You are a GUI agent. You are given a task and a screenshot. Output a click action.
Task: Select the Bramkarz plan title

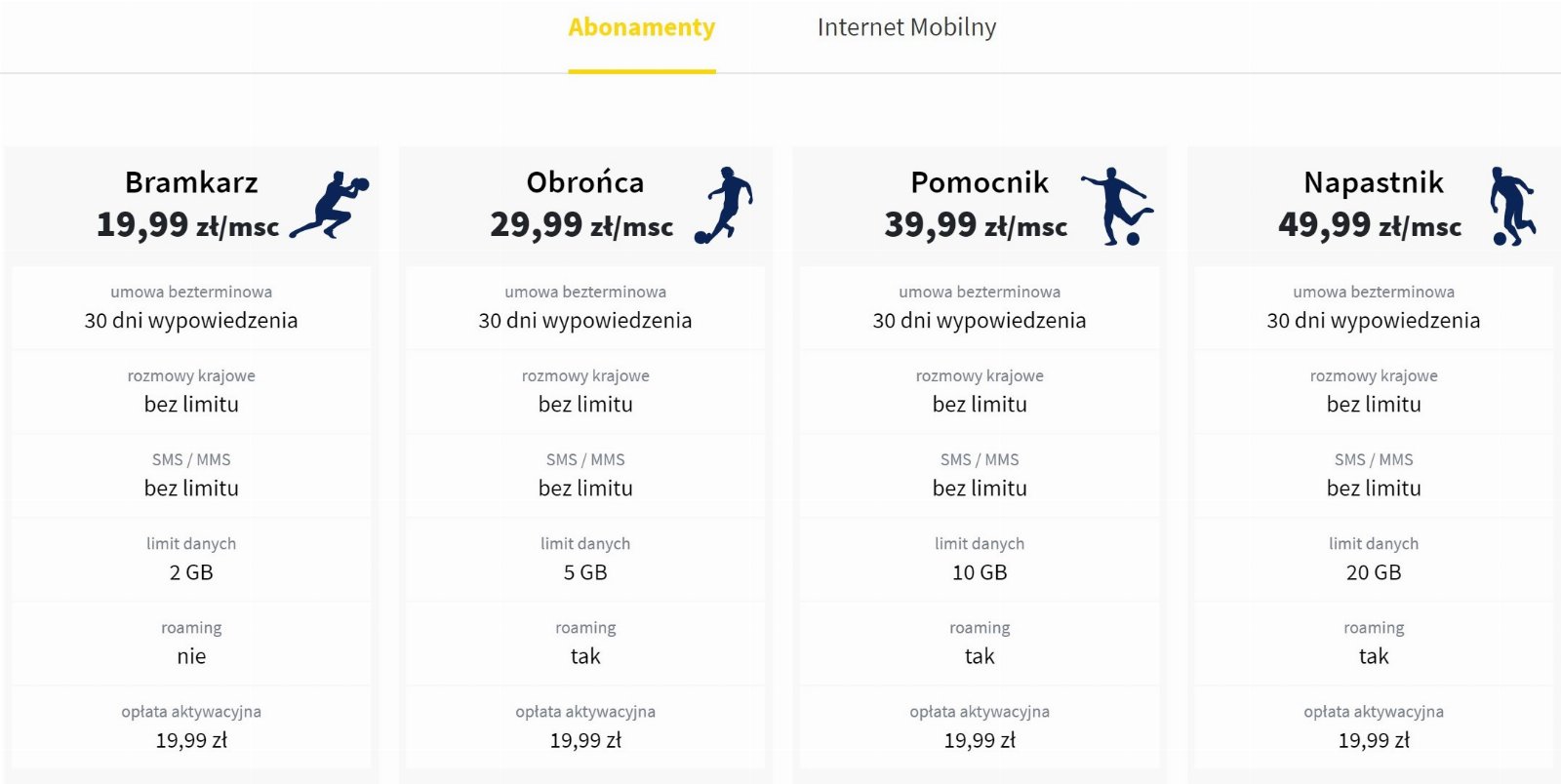click(191, 182)
